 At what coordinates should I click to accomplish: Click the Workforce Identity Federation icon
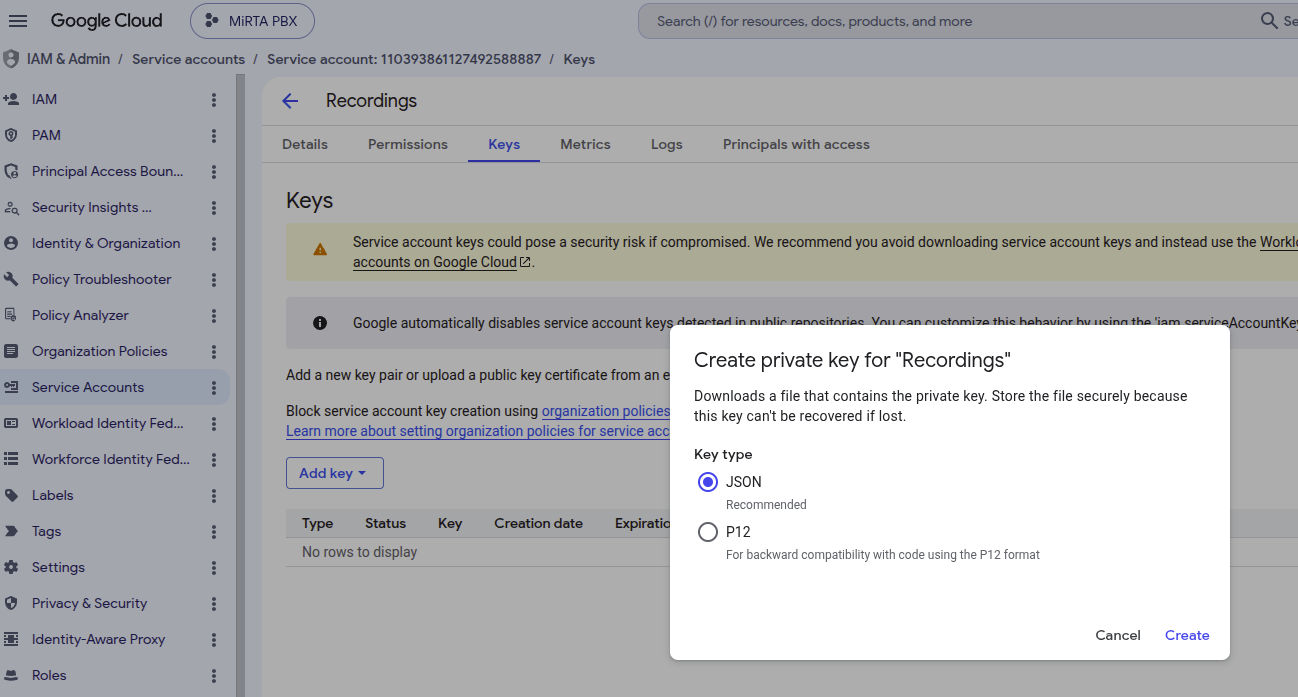pos(11,459)
